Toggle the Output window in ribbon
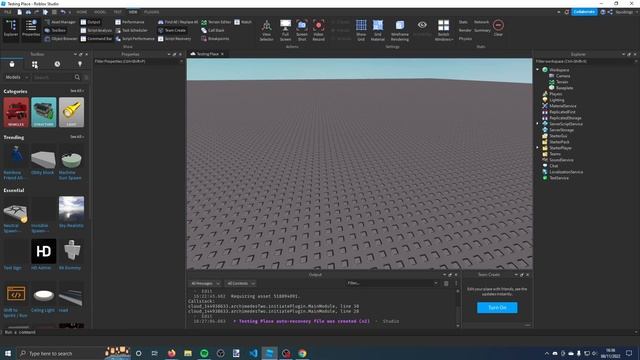The width and height of the screenshot is (640, 360). point(91,22)
